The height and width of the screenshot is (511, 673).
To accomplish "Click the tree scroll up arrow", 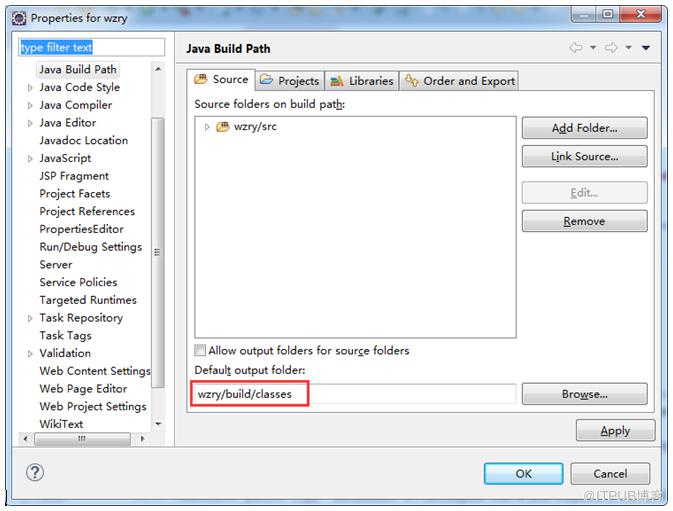I will tap(158, 69).
